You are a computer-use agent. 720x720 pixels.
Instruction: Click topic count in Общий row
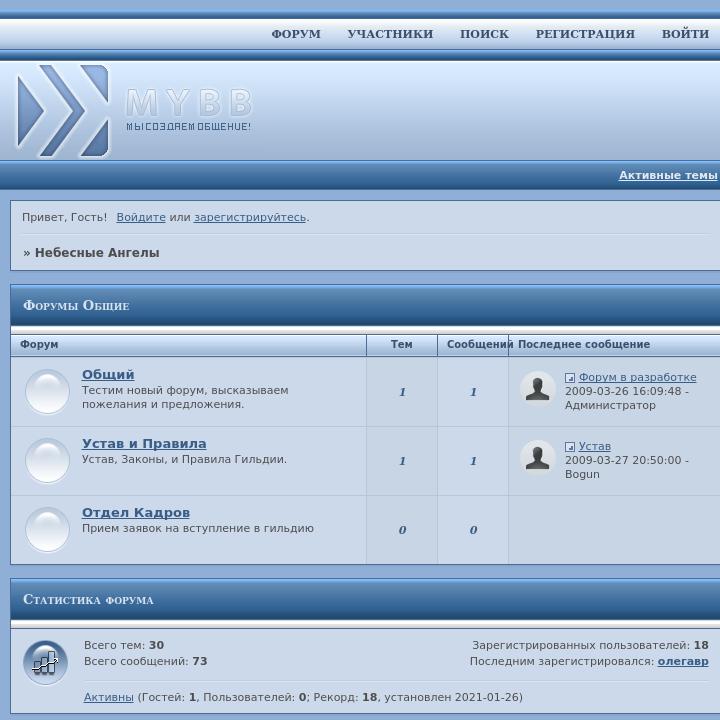tap(402, 392)
